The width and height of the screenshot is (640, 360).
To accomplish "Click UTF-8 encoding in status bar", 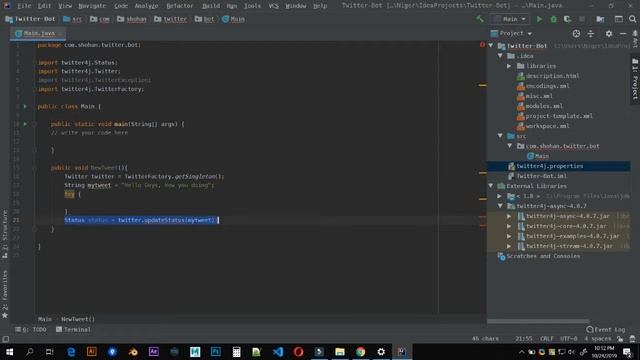I will [569, 339].
